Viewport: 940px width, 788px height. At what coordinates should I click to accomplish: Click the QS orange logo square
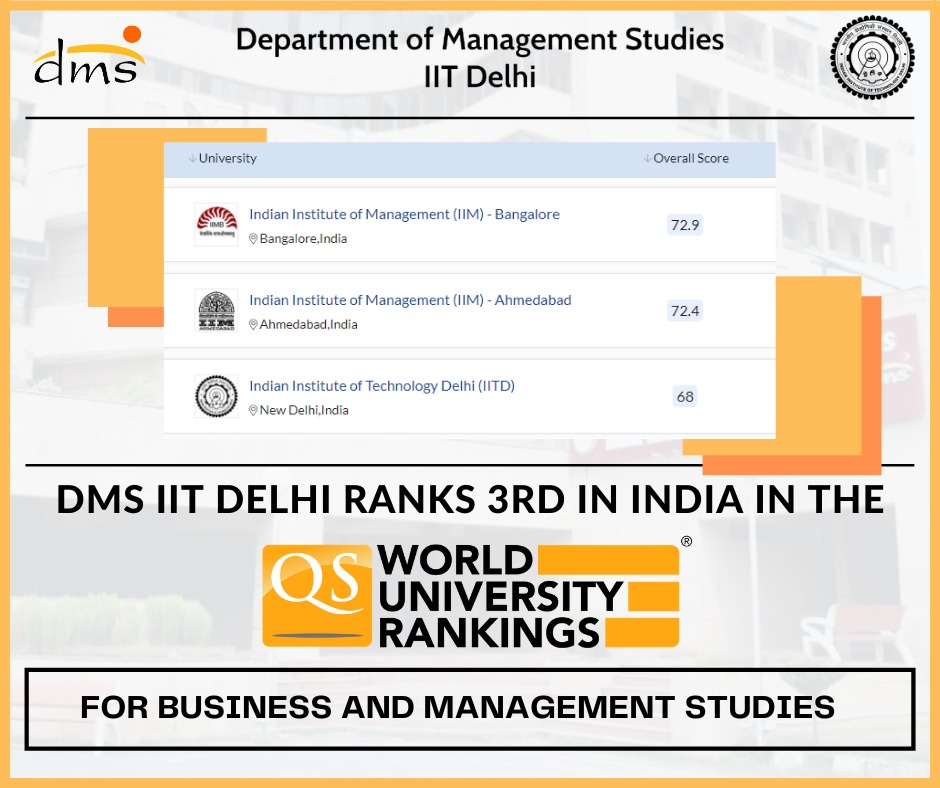point(317,595)
